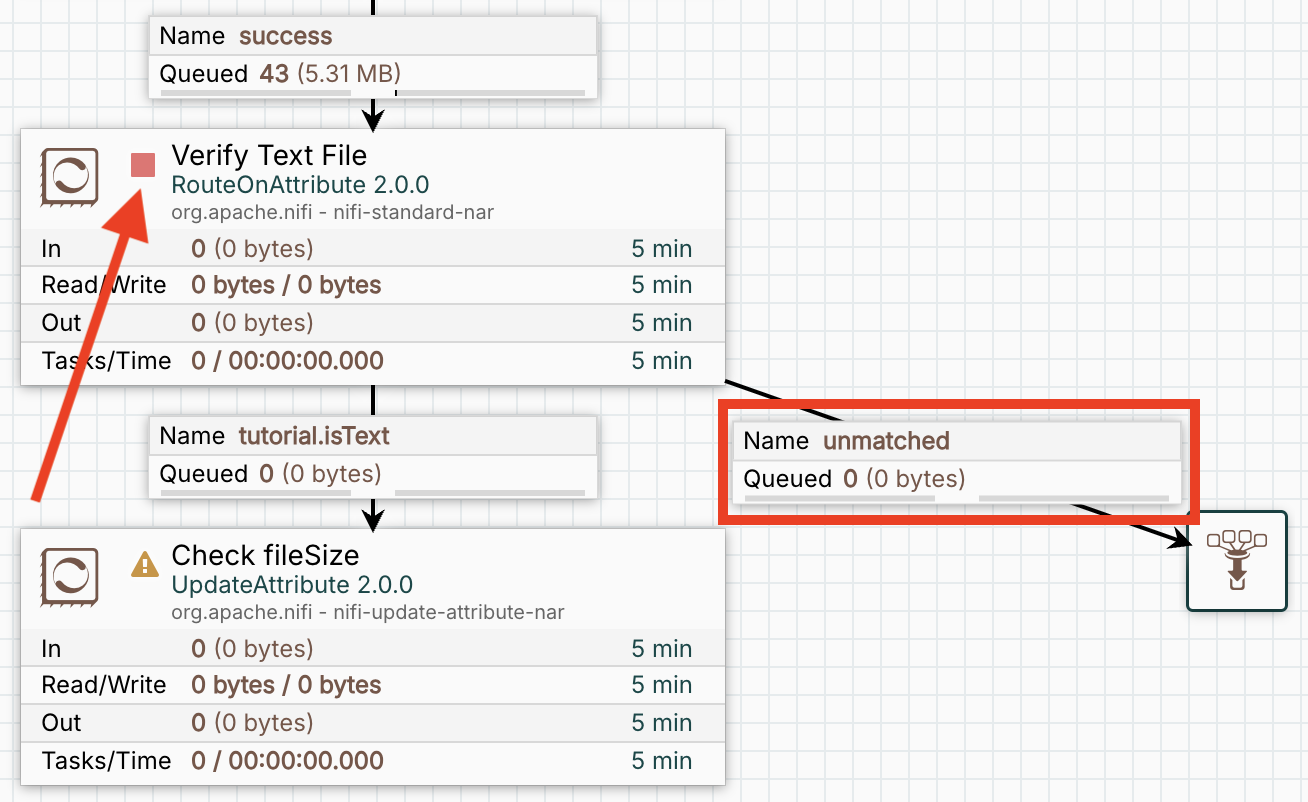The width and height of the screenshot is (1308, 802).
Task: Click the red stopped status indicator
Action: [143, 165]
